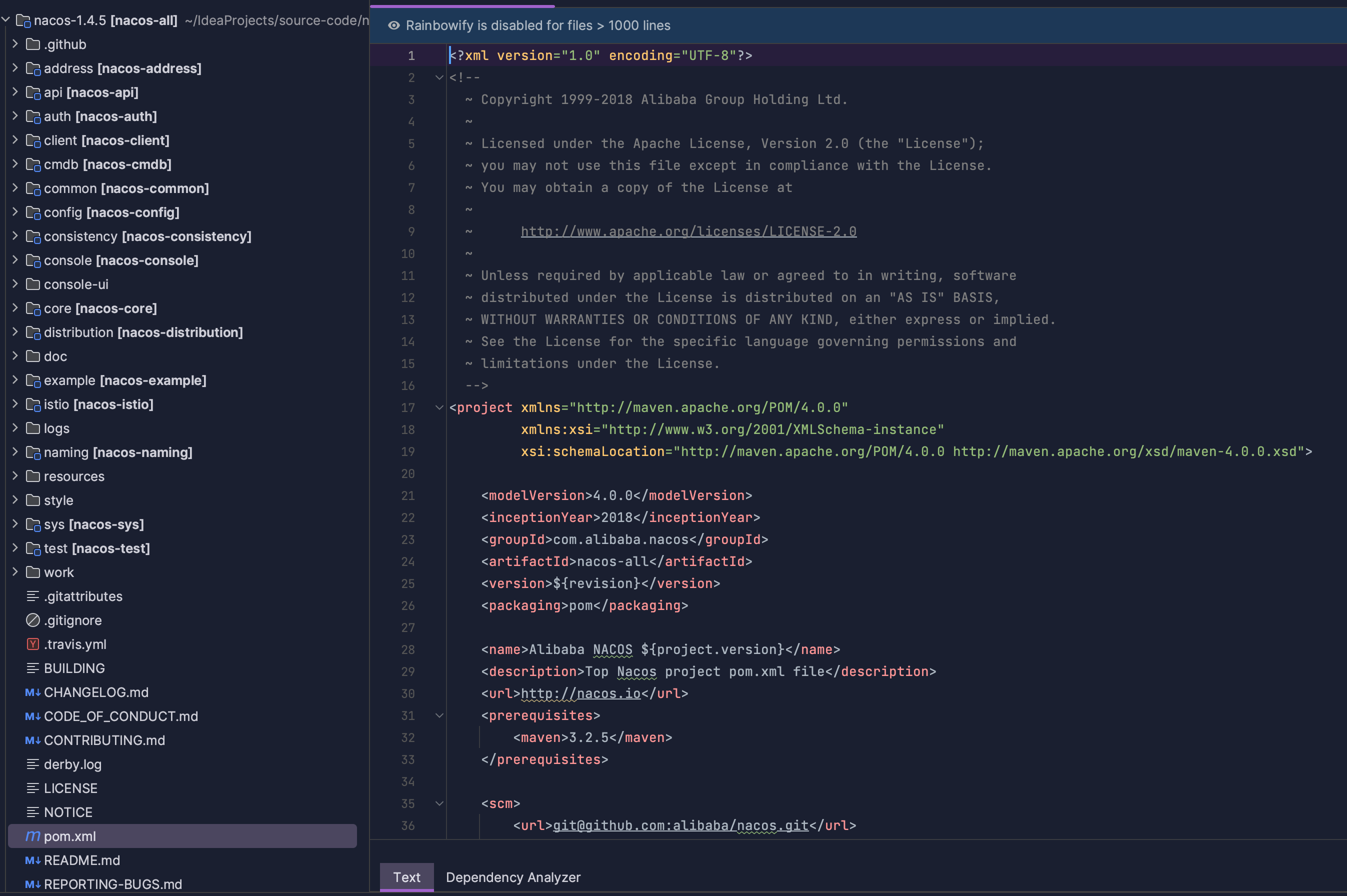Click the Markdown icon beside CODE_OF_CONDUCT.md
The image size is (1347, 896).
click(x=33, y=716)
